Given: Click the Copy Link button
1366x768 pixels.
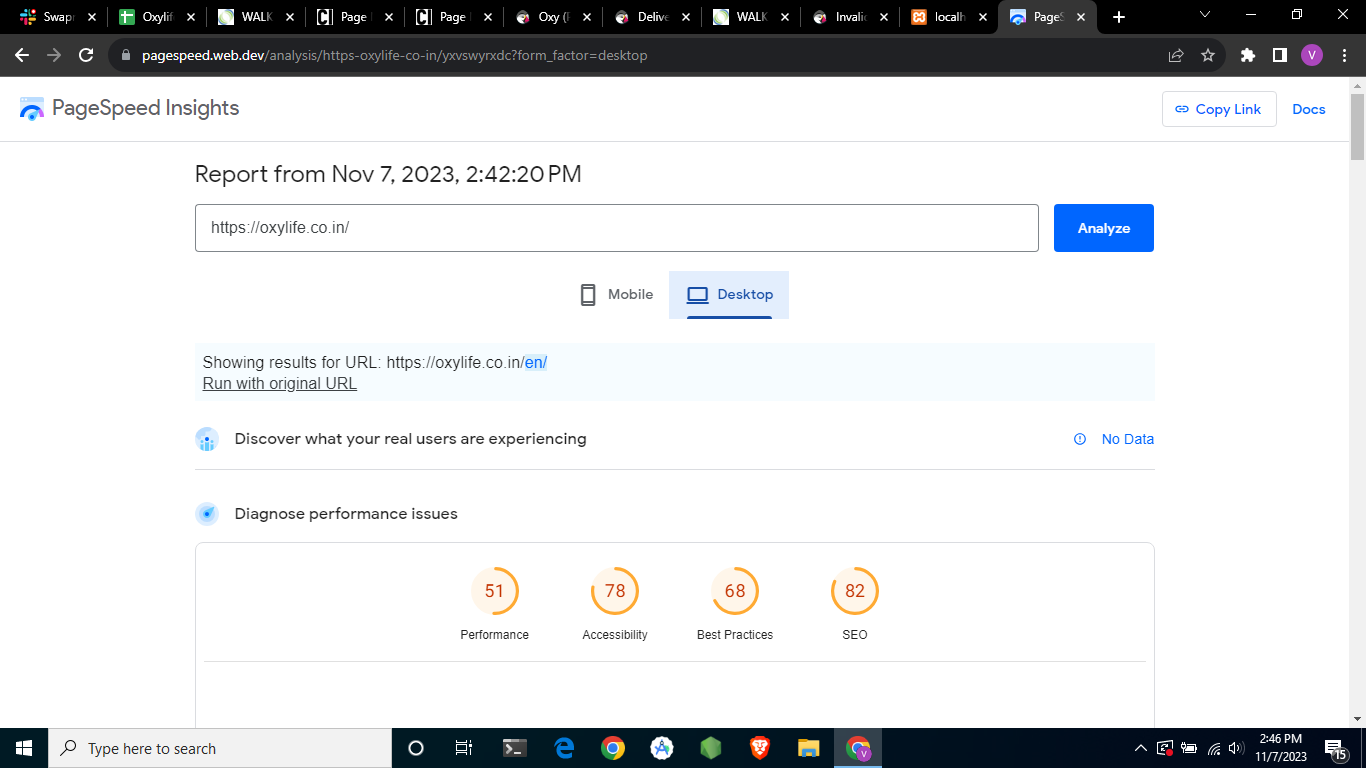Looking at the screenshot, I should point(1219,109).
